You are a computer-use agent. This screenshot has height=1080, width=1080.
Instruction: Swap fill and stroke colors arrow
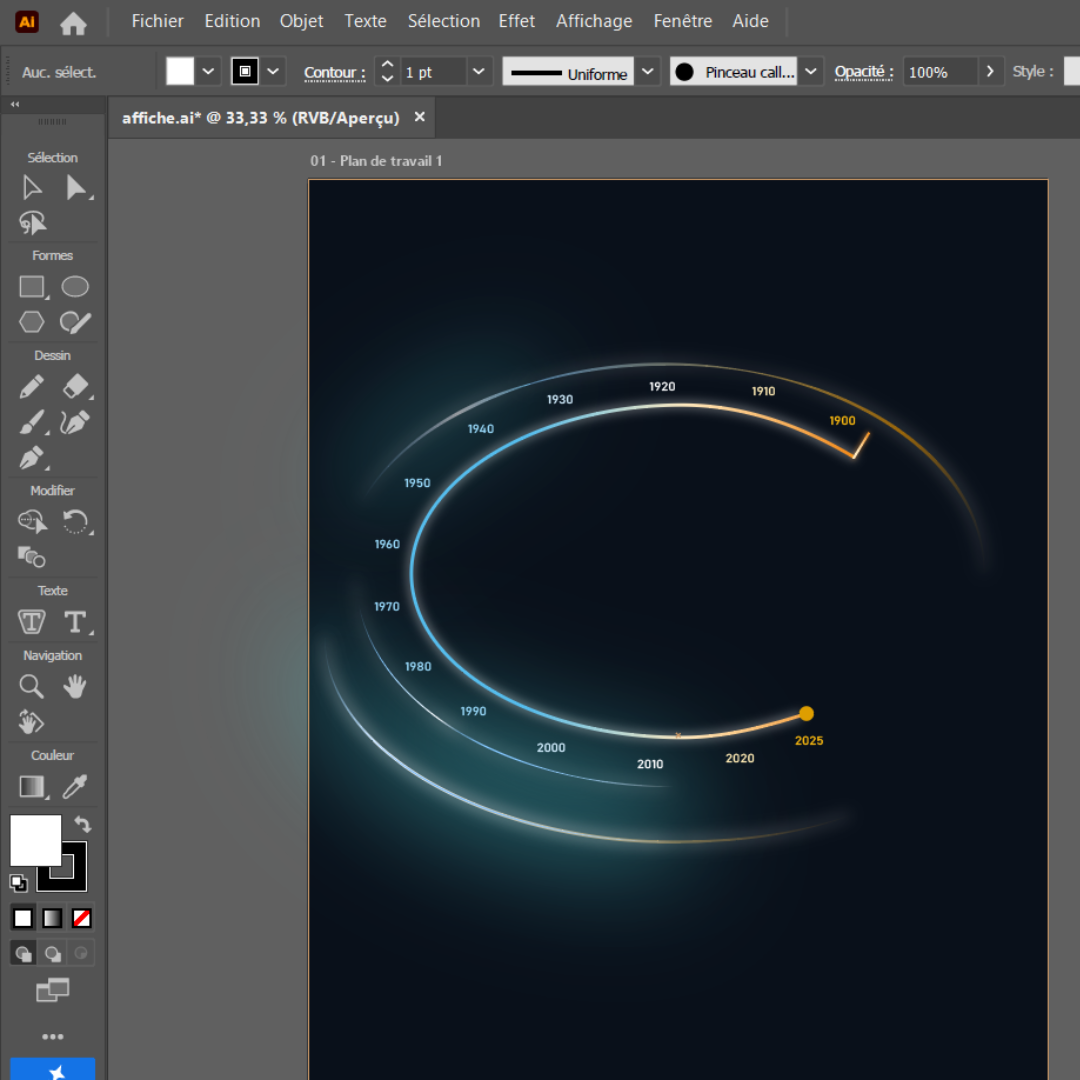tap(83, 825)
